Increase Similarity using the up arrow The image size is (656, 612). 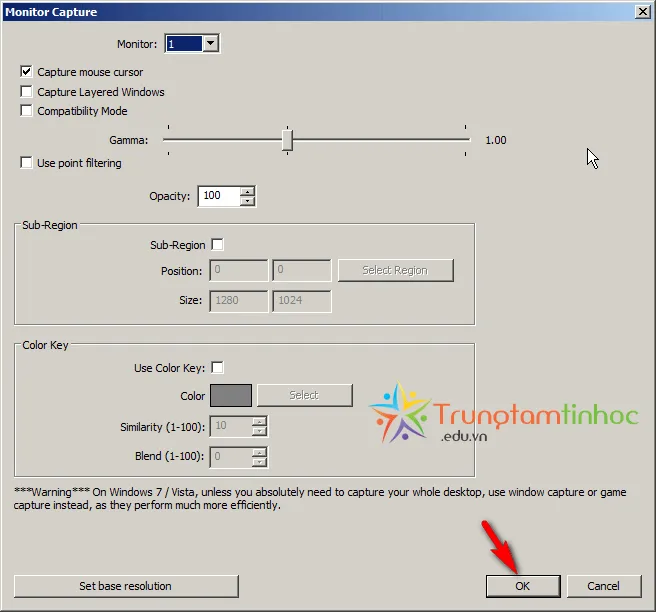click(x=260, y=422)
